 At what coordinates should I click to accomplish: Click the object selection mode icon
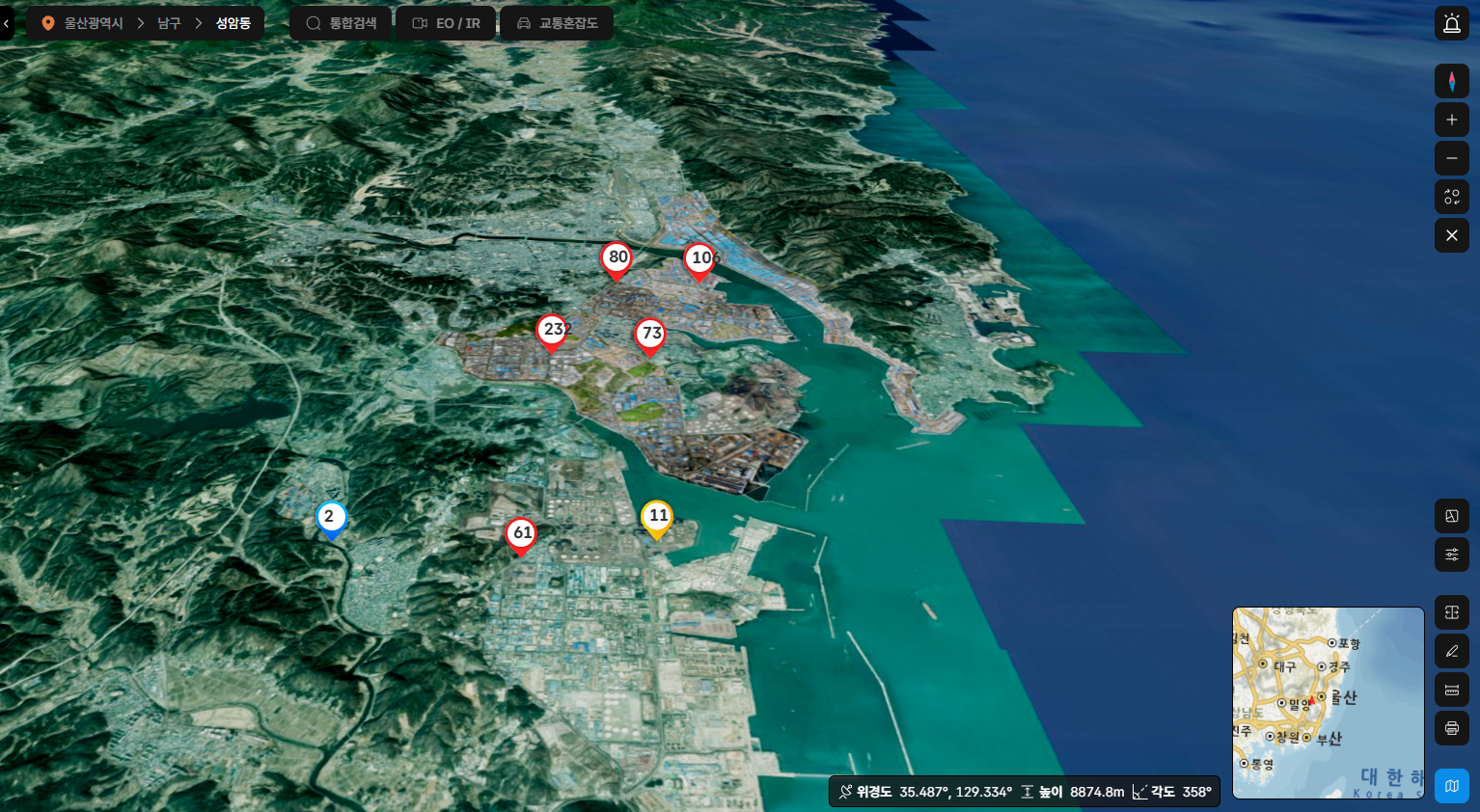click(x=1451, y=197)
